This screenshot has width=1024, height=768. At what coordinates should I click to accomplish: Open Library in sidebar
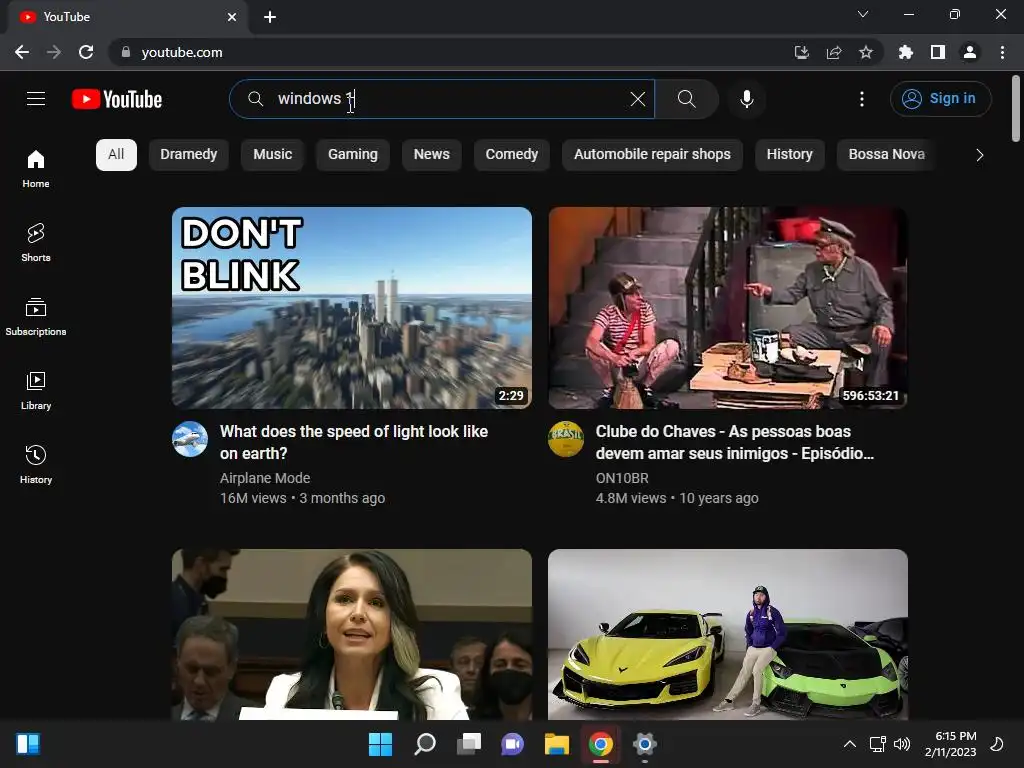click(x=36, y=391)
